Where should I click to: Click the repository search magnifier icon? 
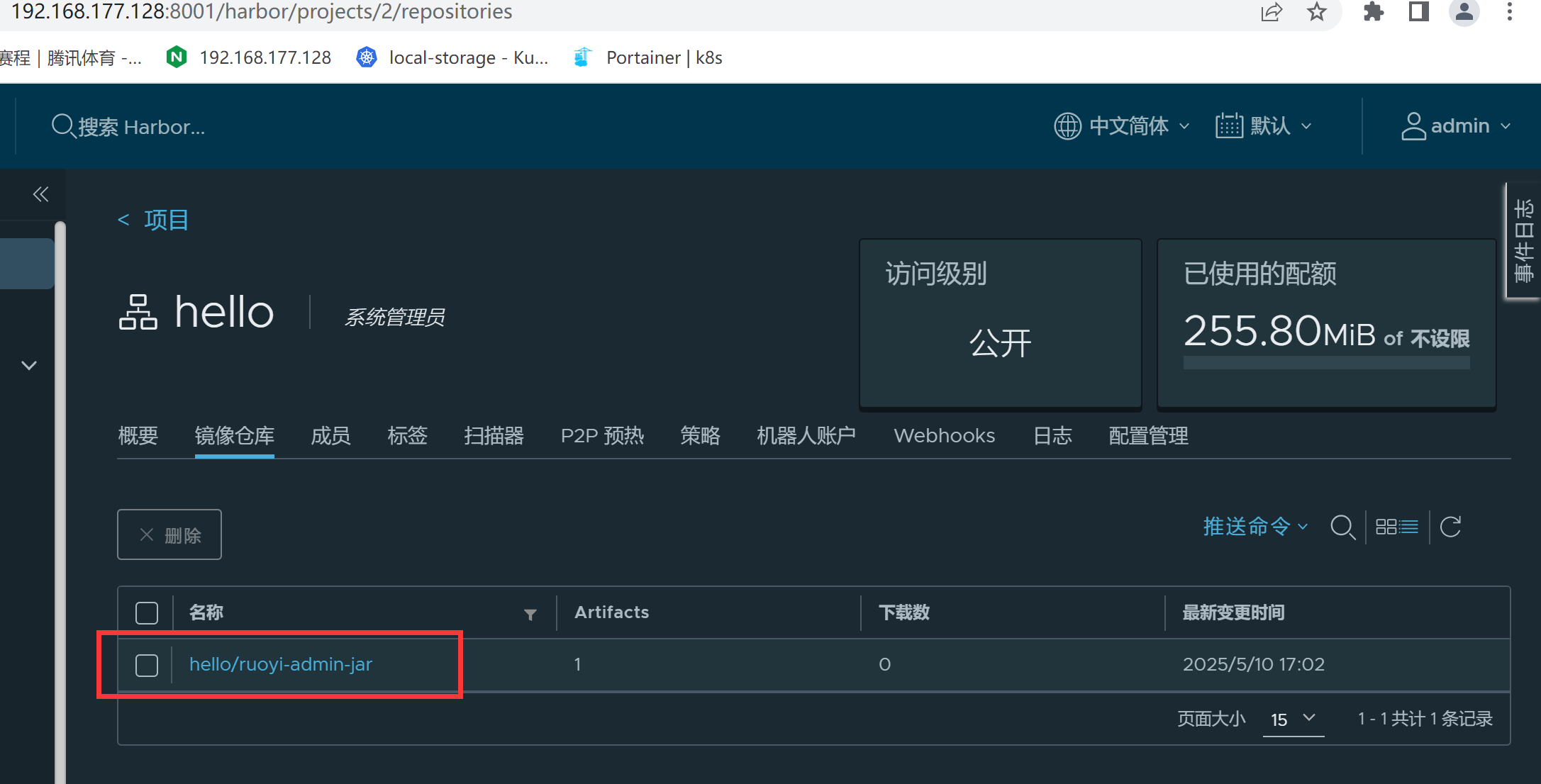pyautogui.click(x=1342, y=527)
